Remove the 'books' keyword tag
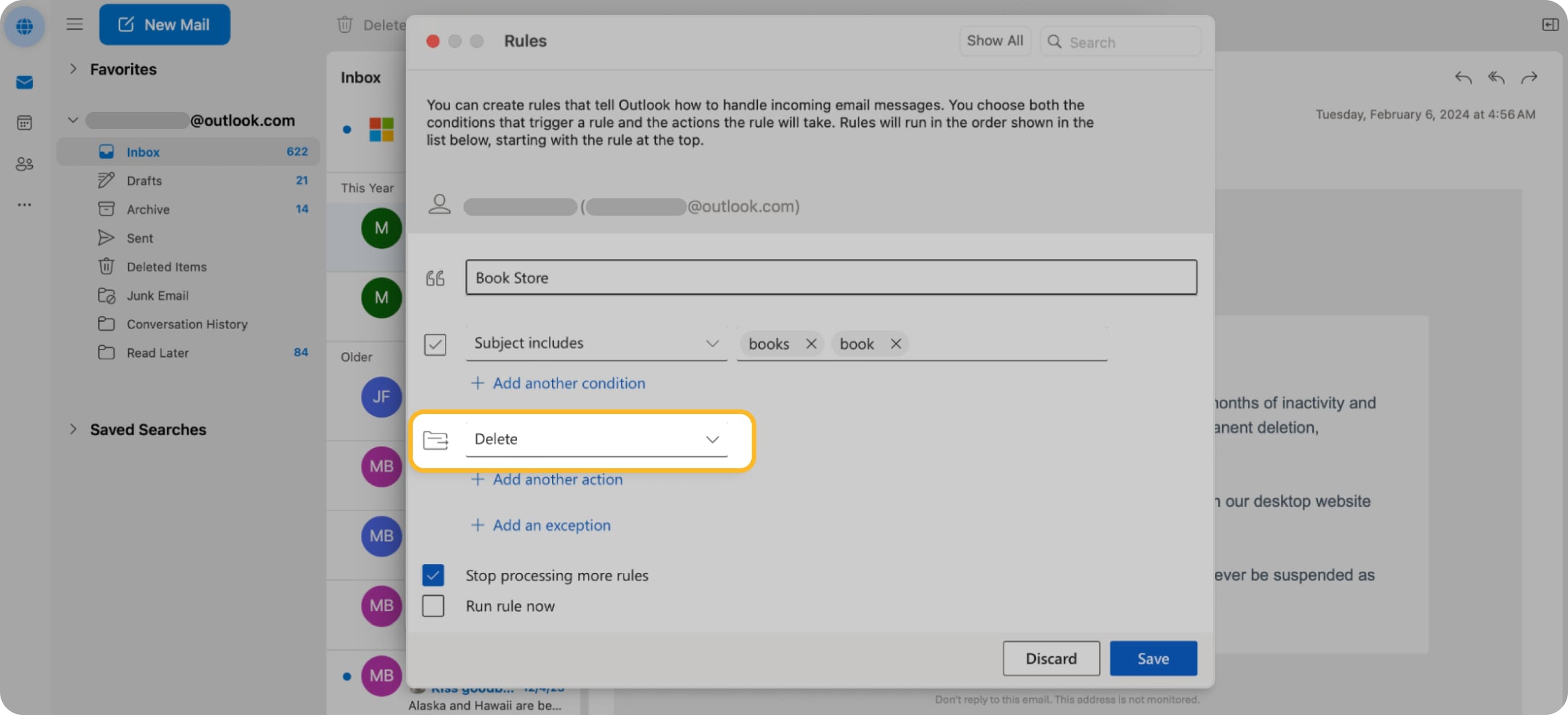The image size is (1568, 715). click(811, 344)
